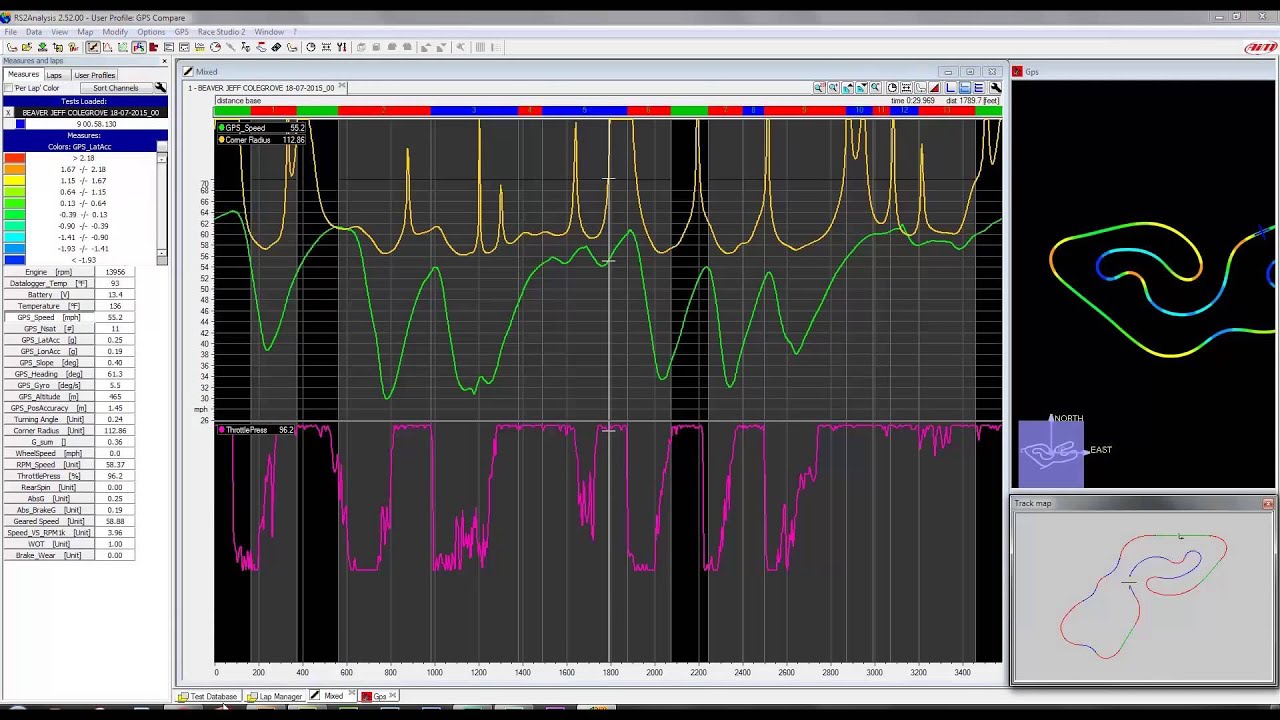
Task: Click the stopwatch clock icon in main toolbar
Action: point(310,47)
